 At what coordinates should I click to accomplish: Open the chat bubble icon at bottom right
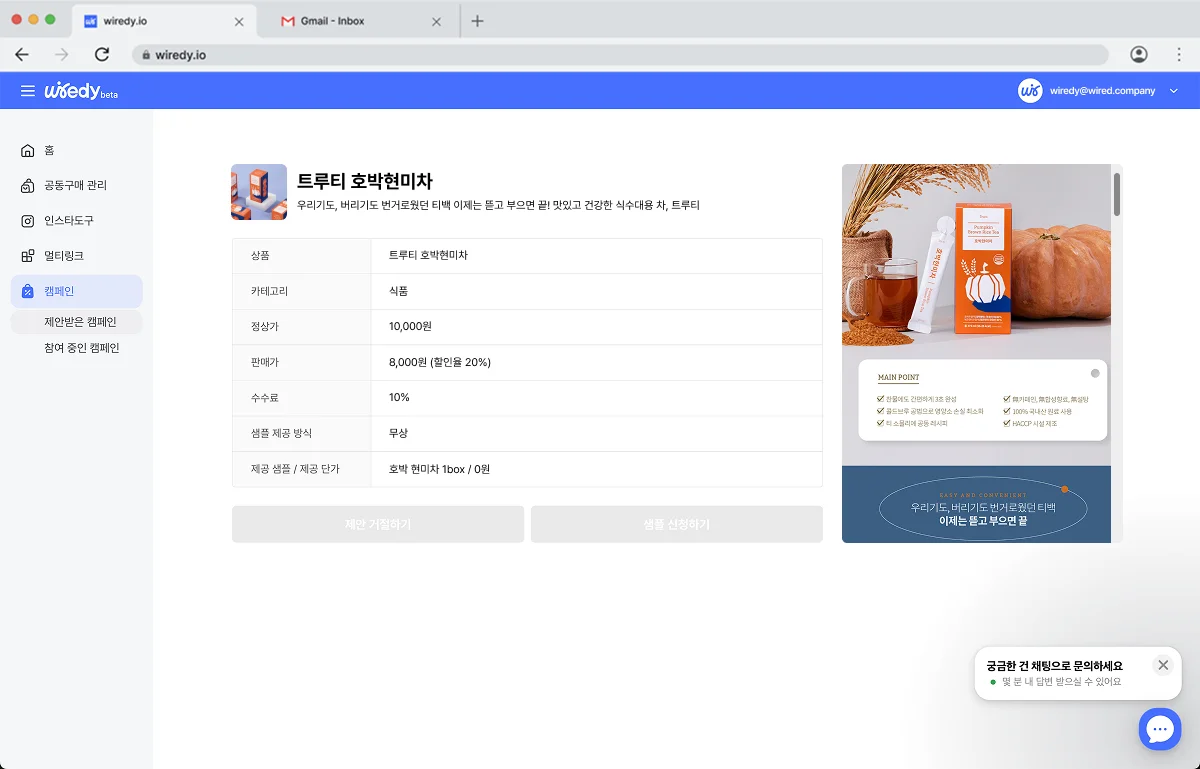[1160, 729]
